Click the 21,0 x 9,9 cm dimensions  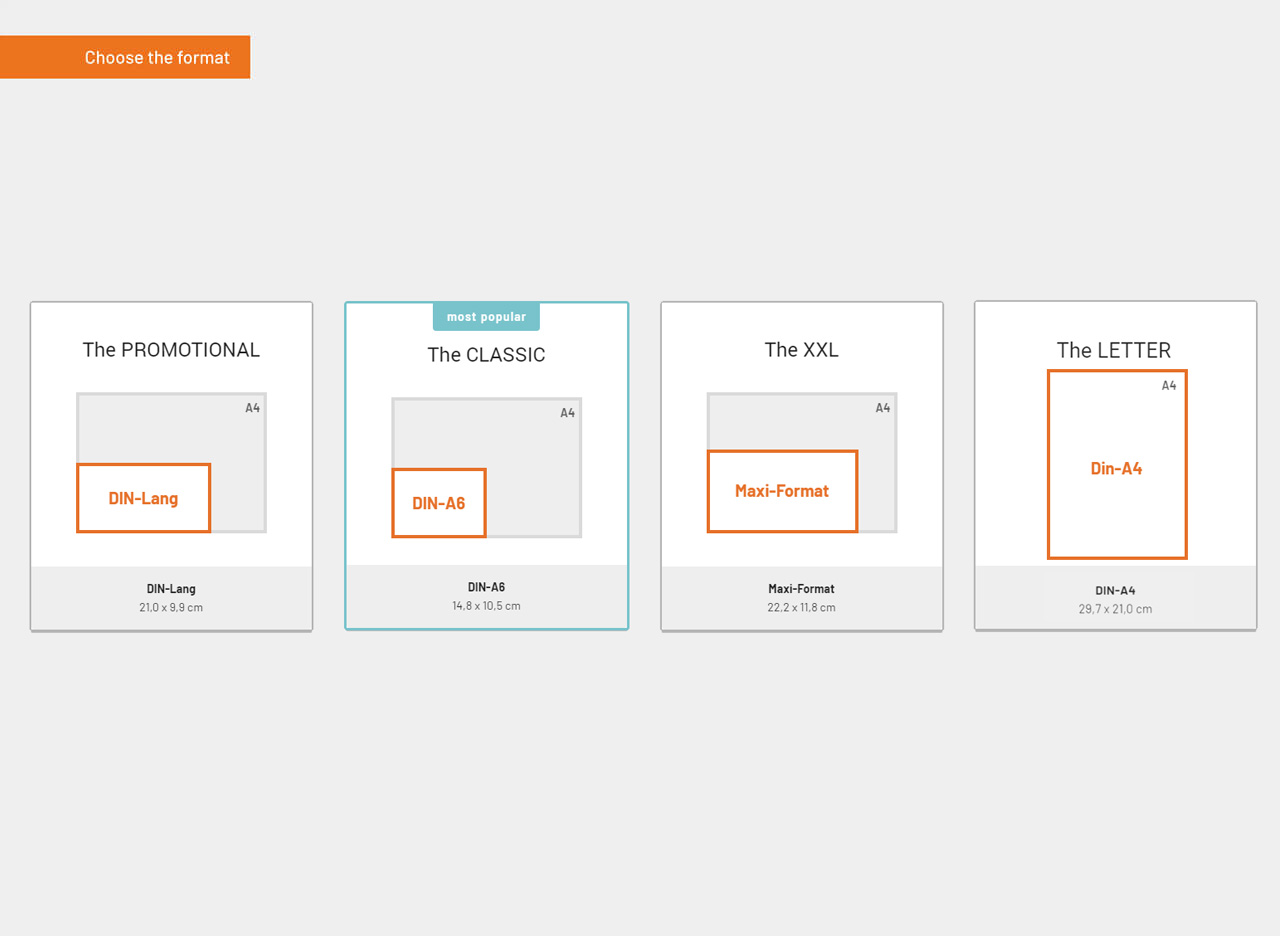171,607
